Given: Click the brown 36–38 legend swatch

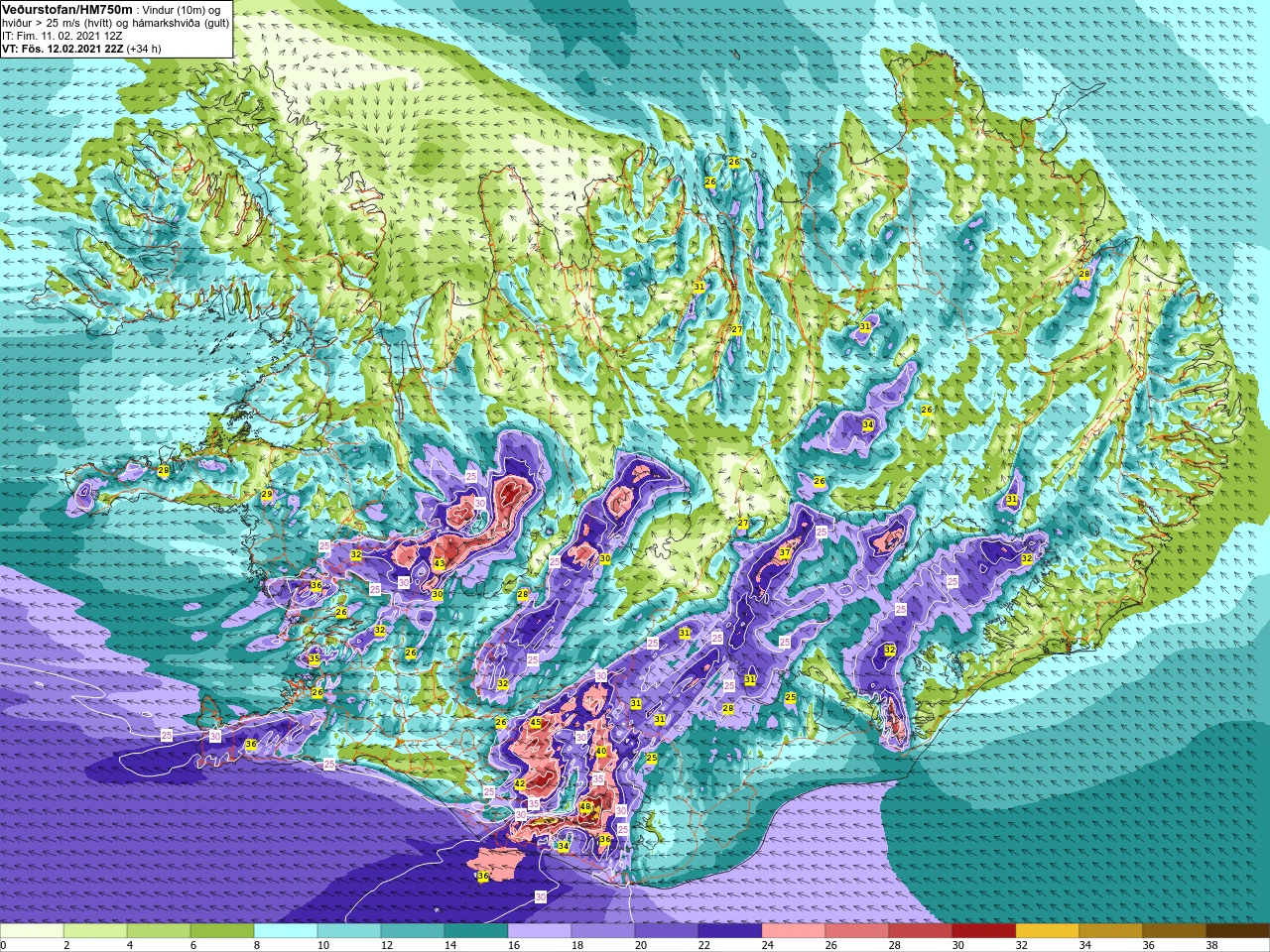Looking at the screenshot, I should pos(1175,931).
